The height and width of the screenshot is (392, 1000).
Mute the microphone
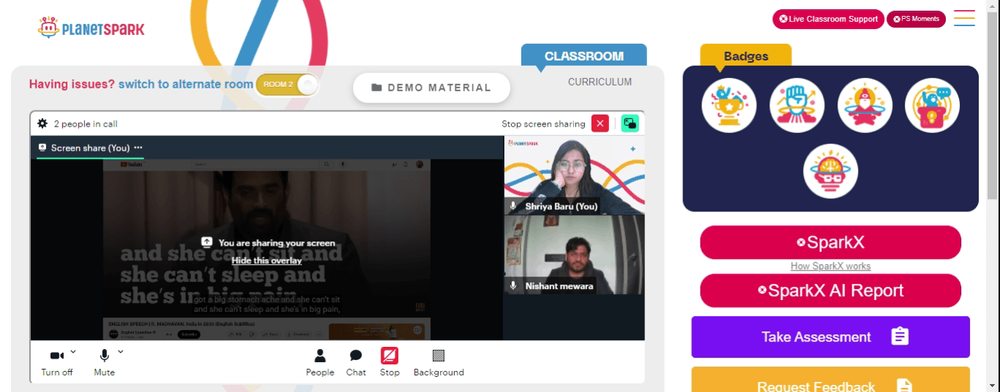click(104, 363)
